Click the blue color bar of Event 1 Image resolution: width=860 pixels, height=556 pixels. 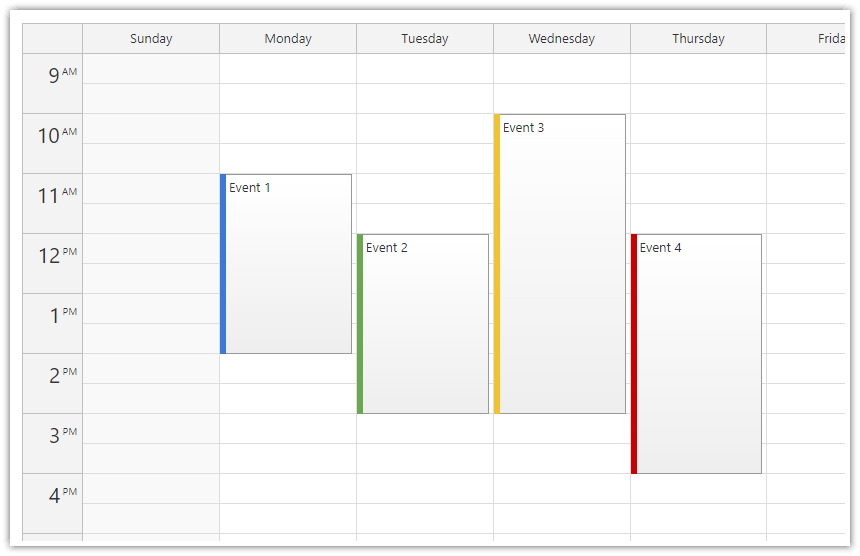[x=223, y=264]
